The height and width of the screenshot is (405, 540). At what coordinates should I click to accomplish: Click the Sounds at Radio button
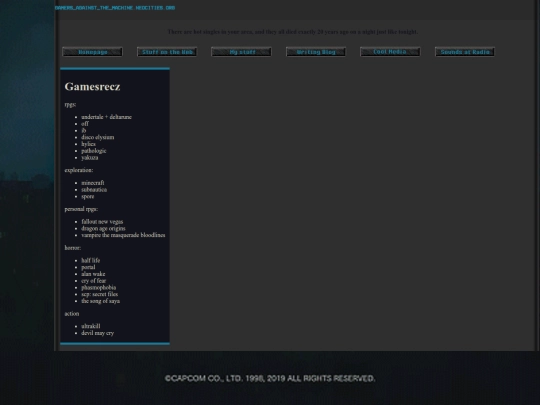(465, 52)
